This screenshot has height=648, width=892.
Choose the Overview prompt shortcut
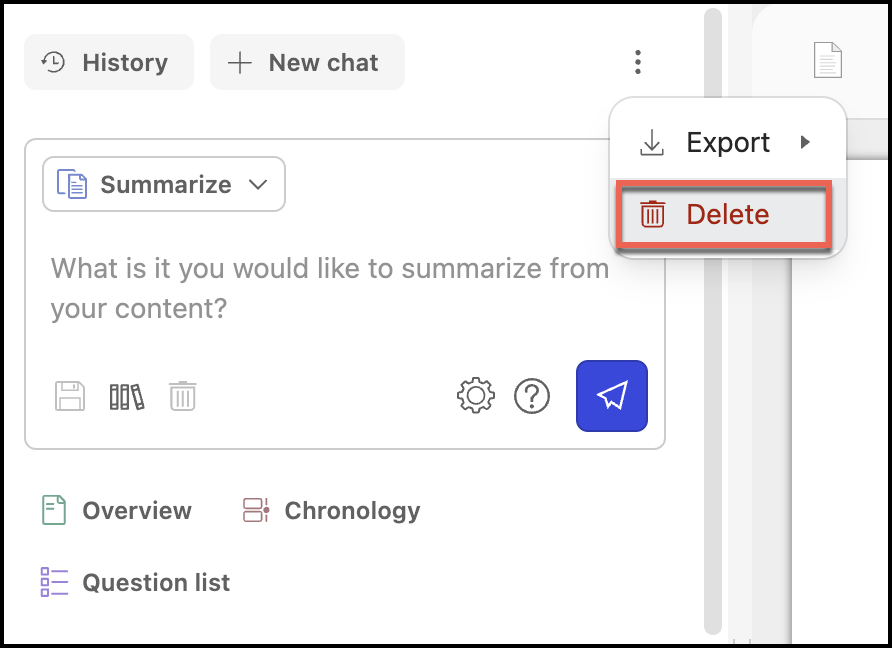[x=136, y=511]
